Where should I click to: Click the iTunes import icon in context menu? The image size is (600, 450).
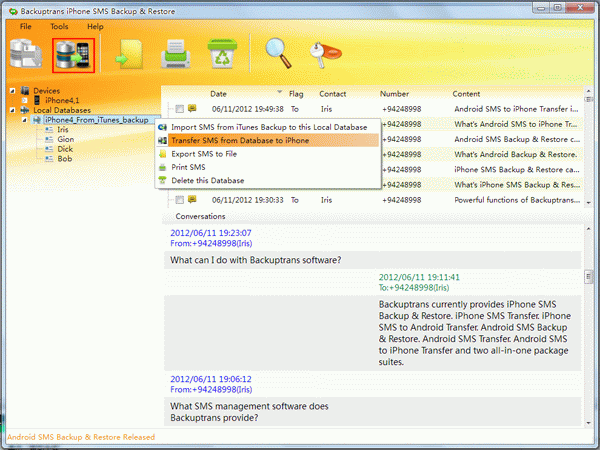[x=163, y=127]
